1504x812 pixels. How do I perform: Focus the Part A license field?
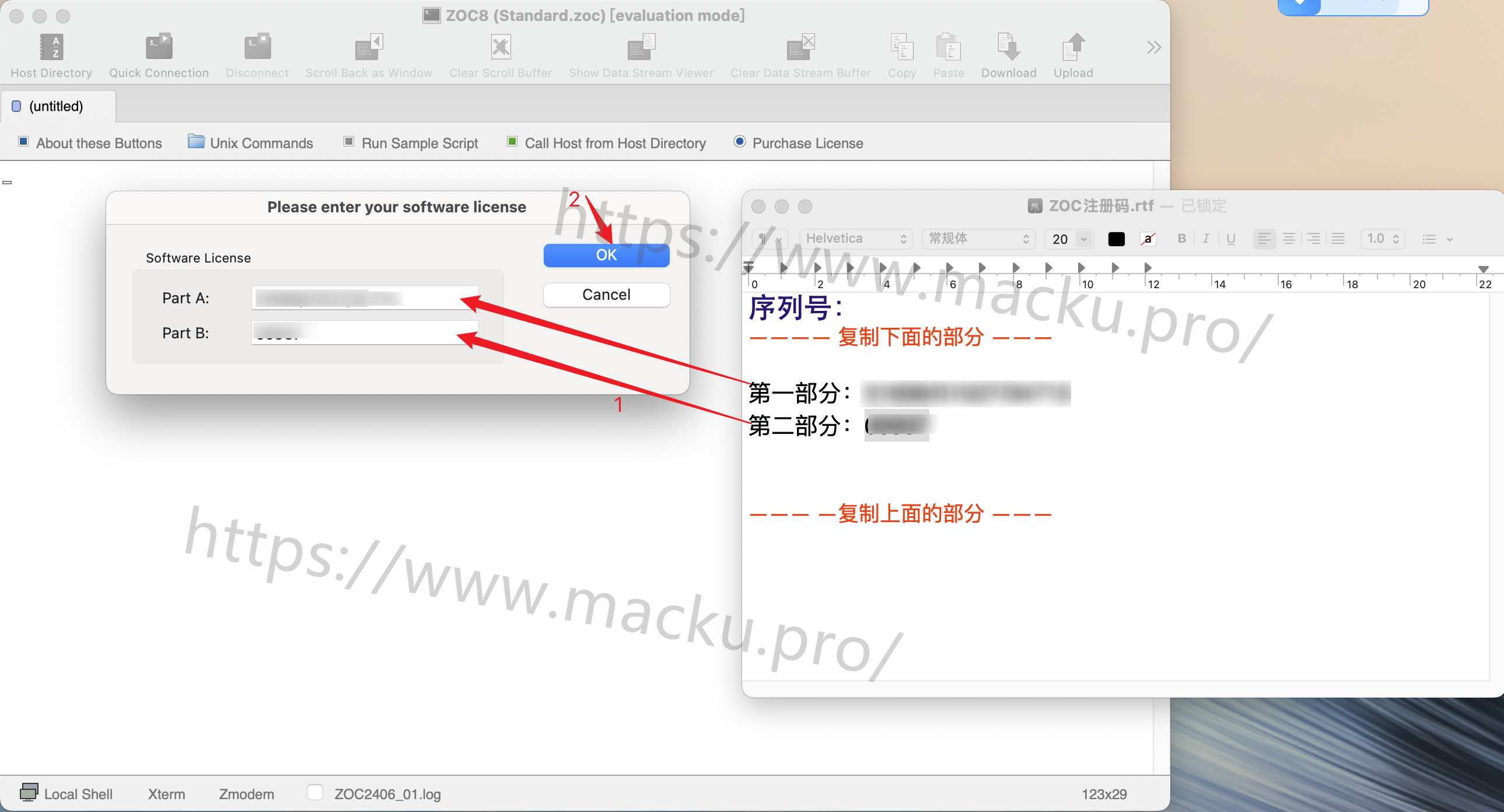(x=365, y=298)
